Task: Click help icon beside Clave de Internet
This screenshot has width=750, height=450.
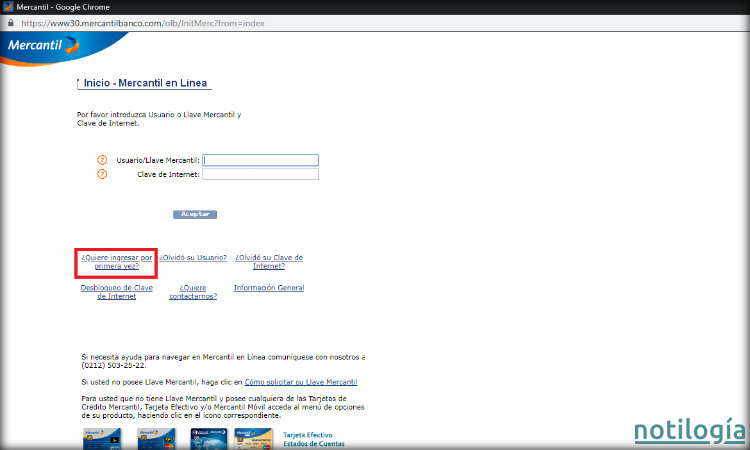Action: click(102, 174)
